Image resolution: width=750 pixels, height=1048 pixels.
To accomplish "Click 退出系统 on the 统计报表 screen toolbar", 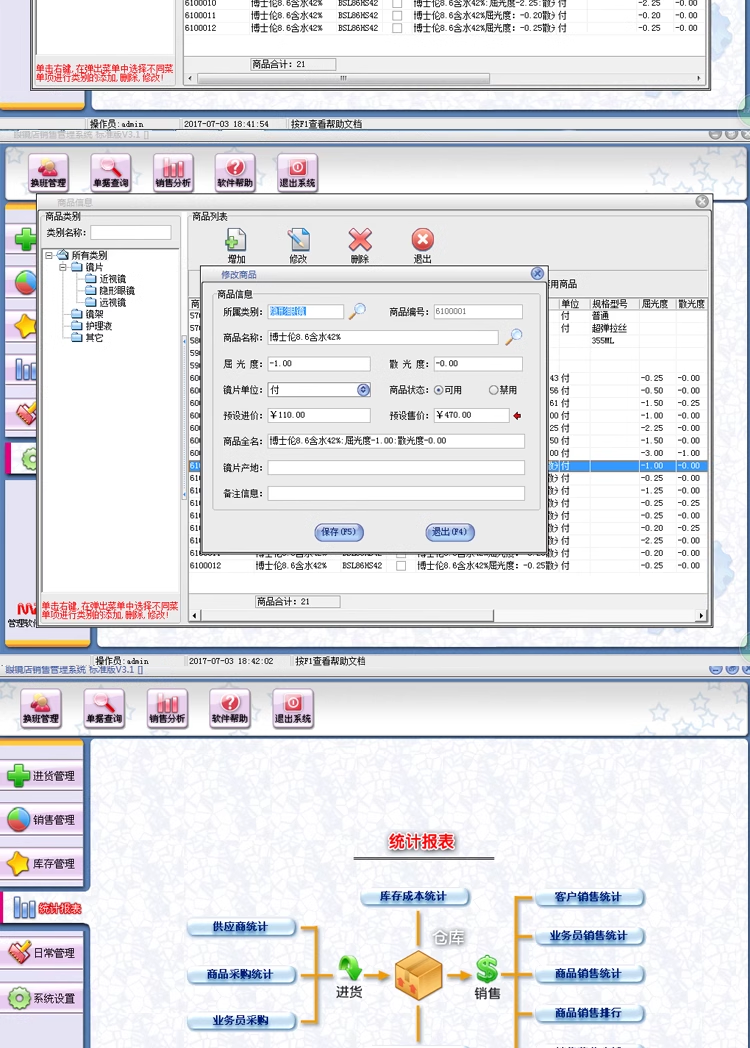I will (293, 708).
